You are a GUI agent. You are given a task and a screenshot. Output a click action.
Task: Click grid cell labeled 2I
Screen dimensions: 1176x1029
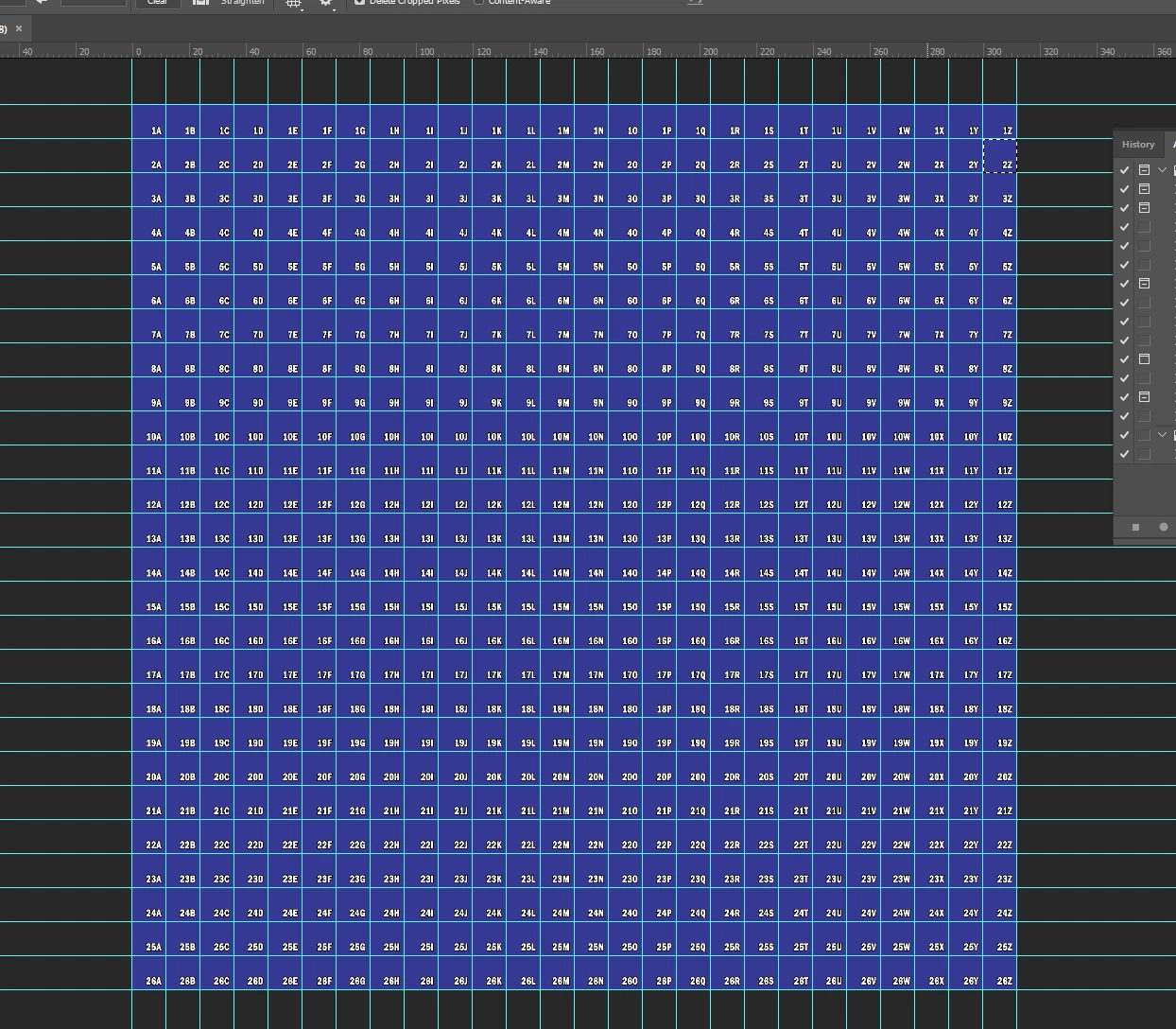422,155
